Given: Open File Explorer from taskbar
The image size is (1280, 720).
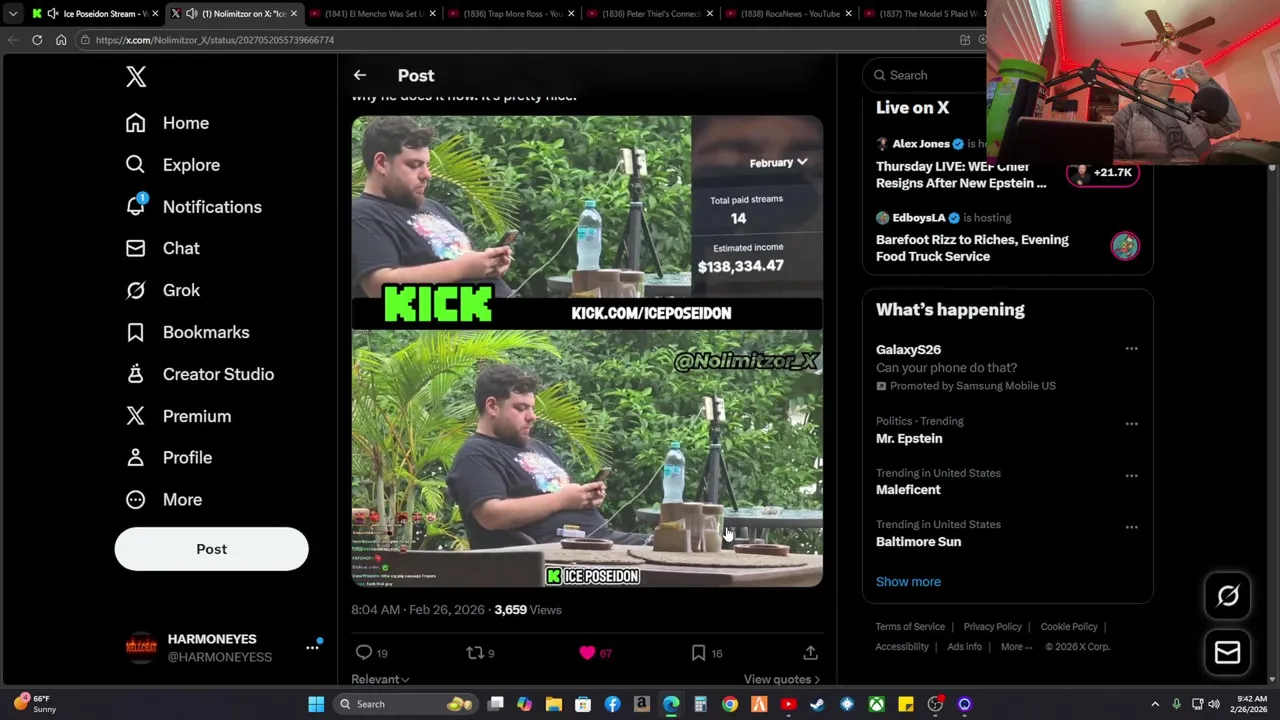Looking at the screenshot, I should coord(553,704).
